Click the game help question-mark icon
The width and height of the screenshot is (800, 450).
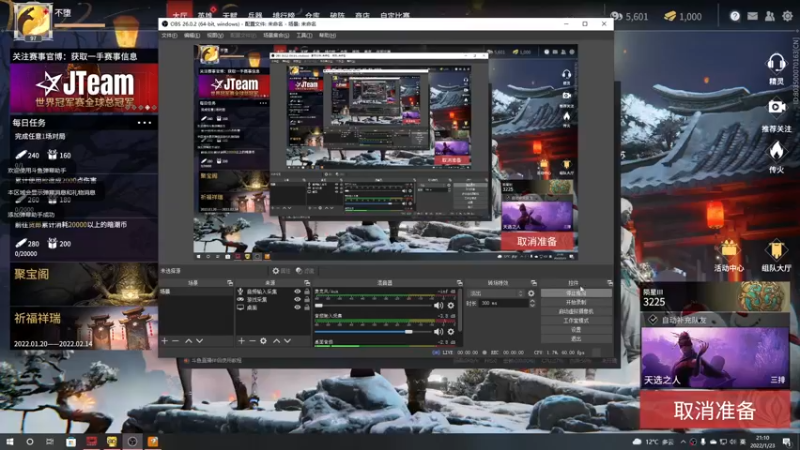(x=735, y=16)
